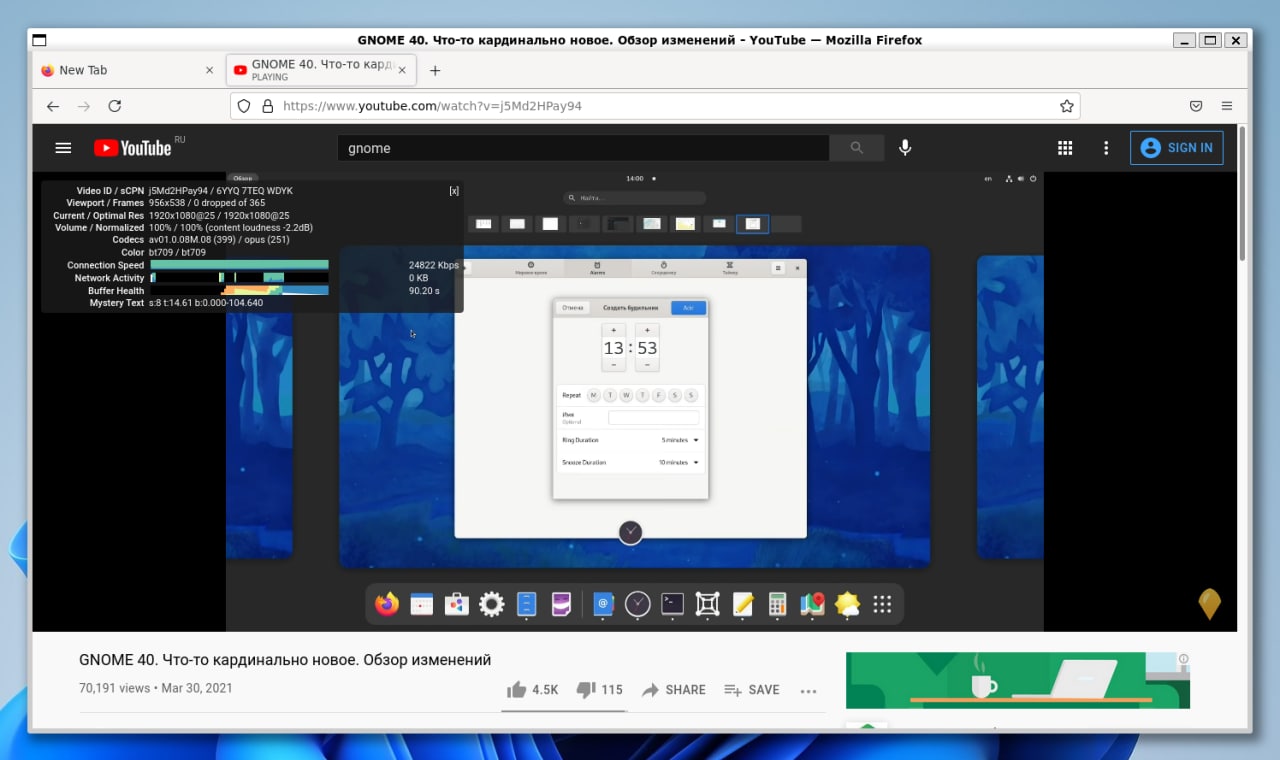Click the channel watermark on the video
1280x760 pixels.
coord(1210,604)
